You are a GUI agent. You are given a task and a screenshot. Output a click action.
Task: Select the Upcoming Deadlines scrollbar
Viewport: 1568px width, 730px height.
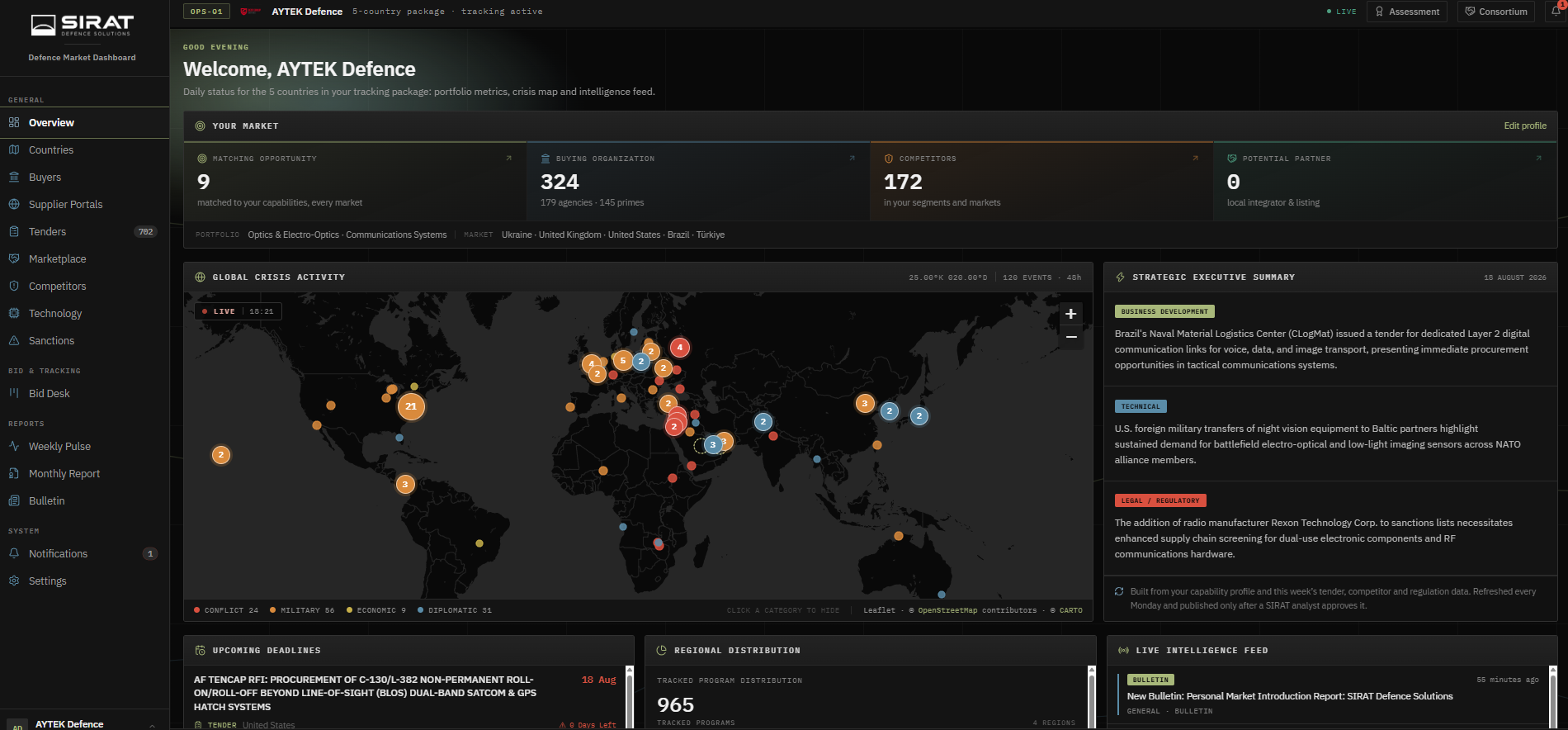630,698
